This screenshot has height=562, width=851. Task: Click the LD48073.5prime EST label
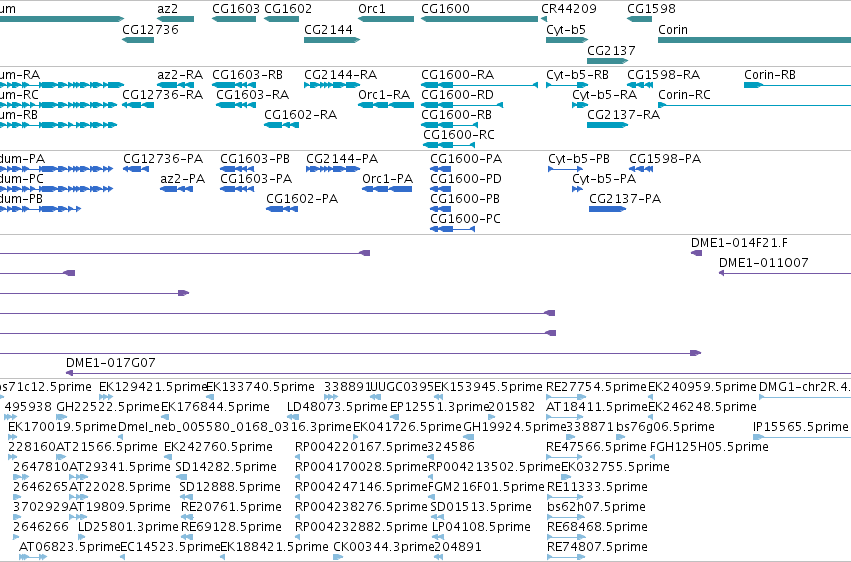[x=337, y=407]
